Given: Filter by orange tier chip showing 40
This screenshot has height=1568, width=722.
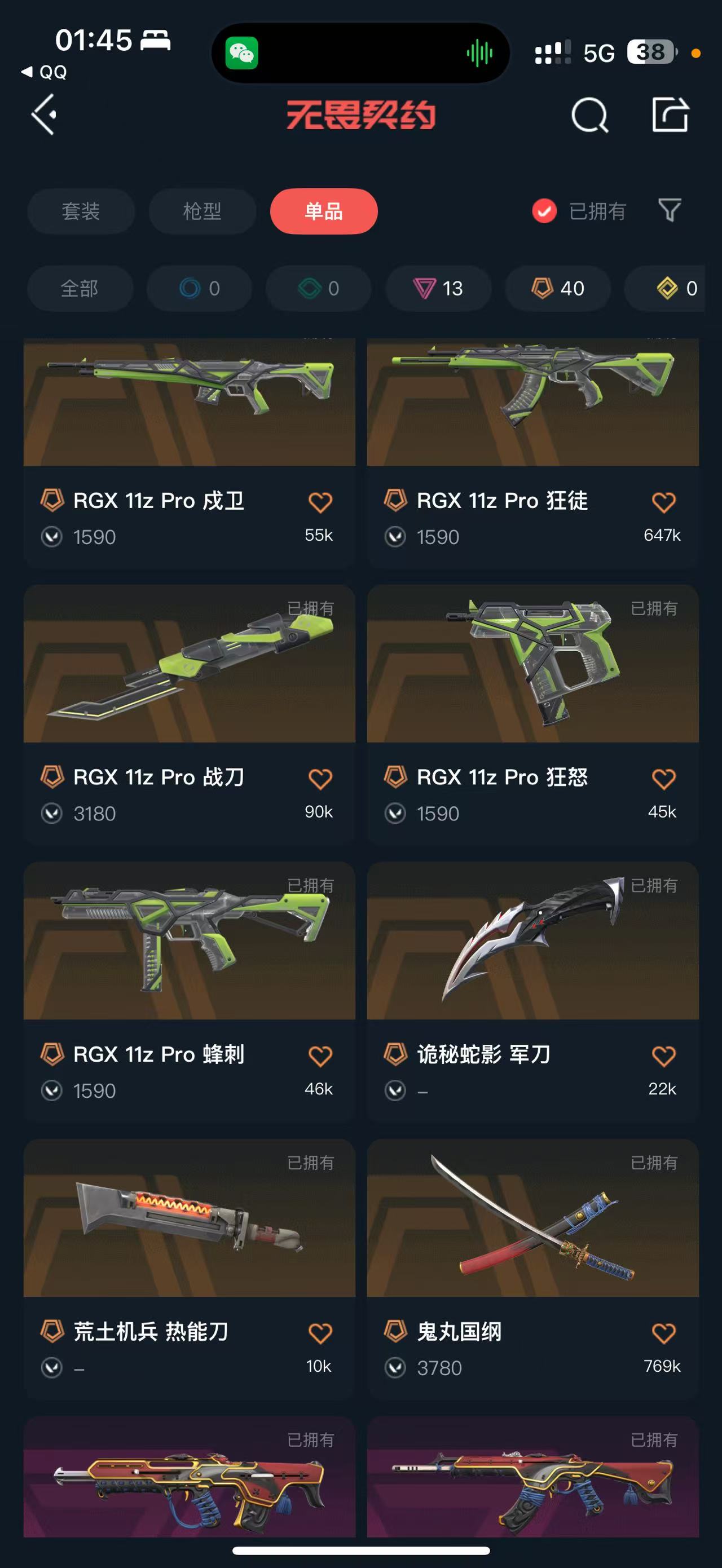Looking at the screenshot, I should tap(558, 288).
